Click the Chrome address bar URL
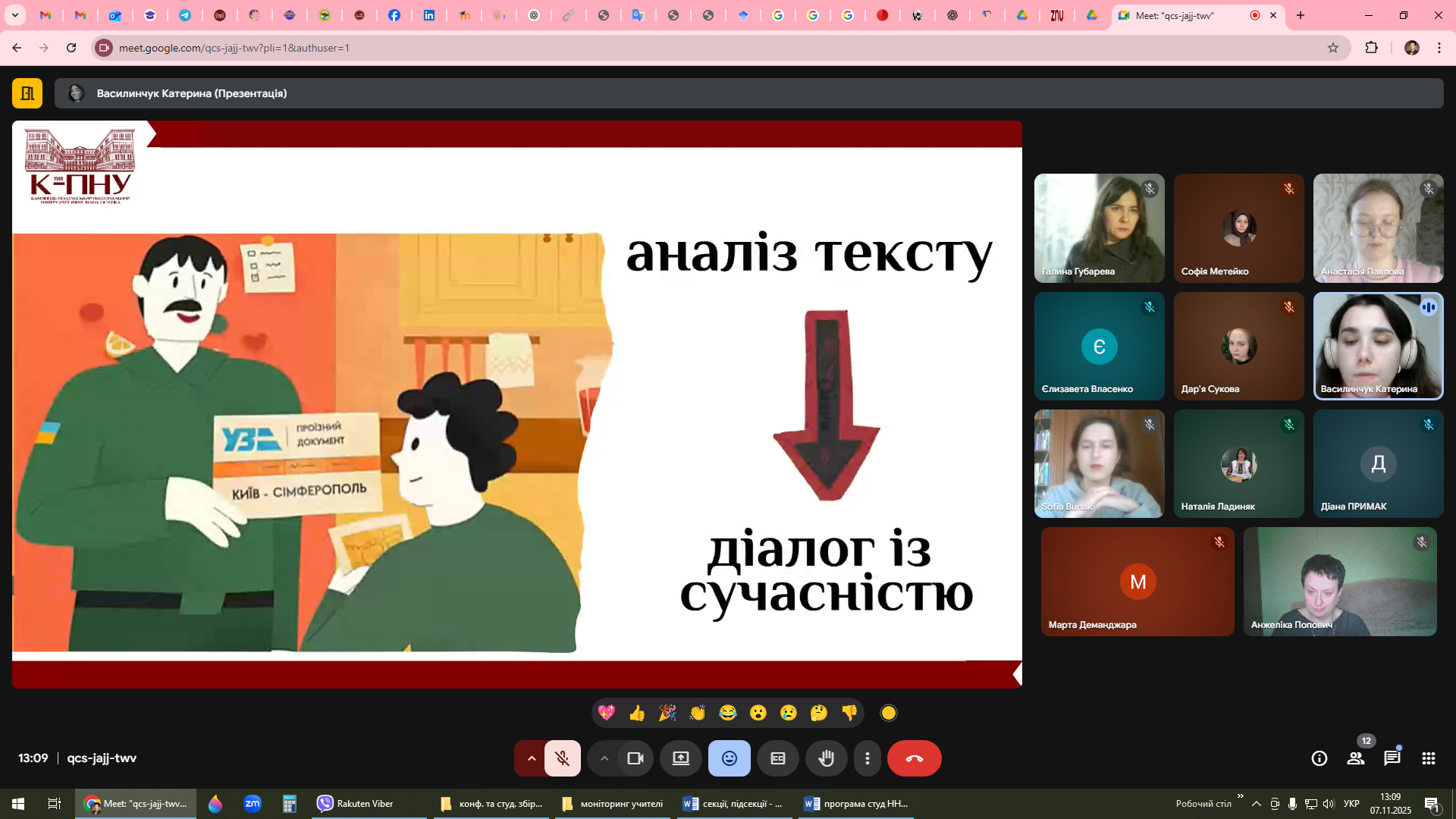The width and height of the screenshot is (1456, 819). point(234,48)
